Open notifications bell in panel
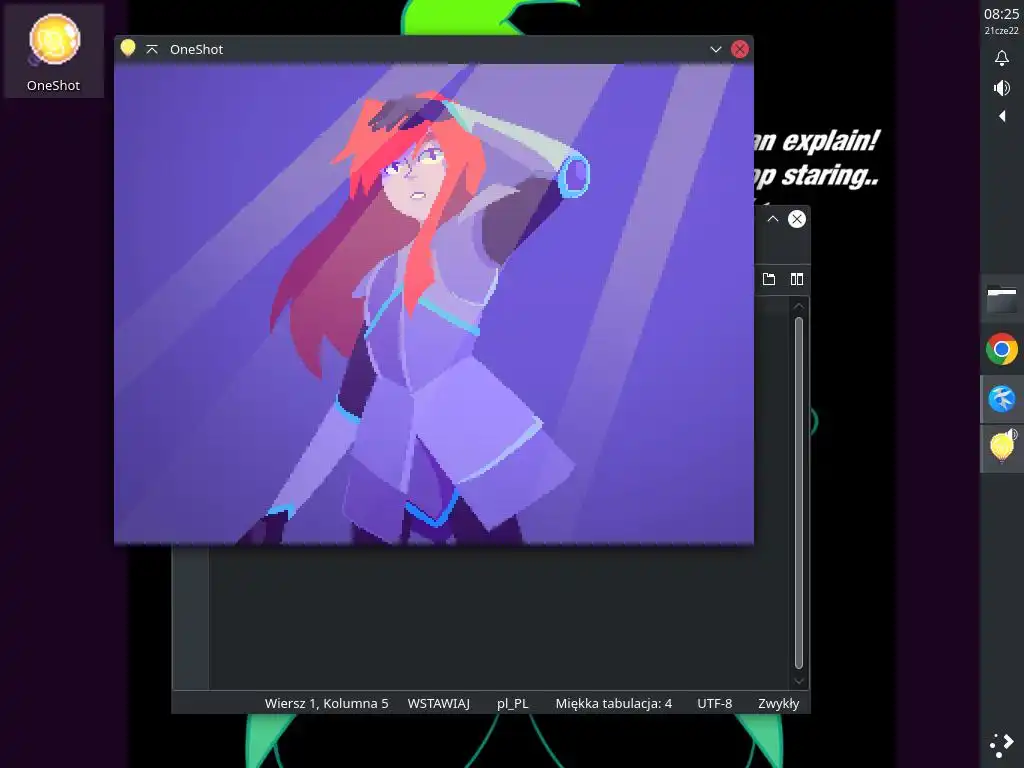Viewport: 1024px width, 768px height. tap(1002, 58)
